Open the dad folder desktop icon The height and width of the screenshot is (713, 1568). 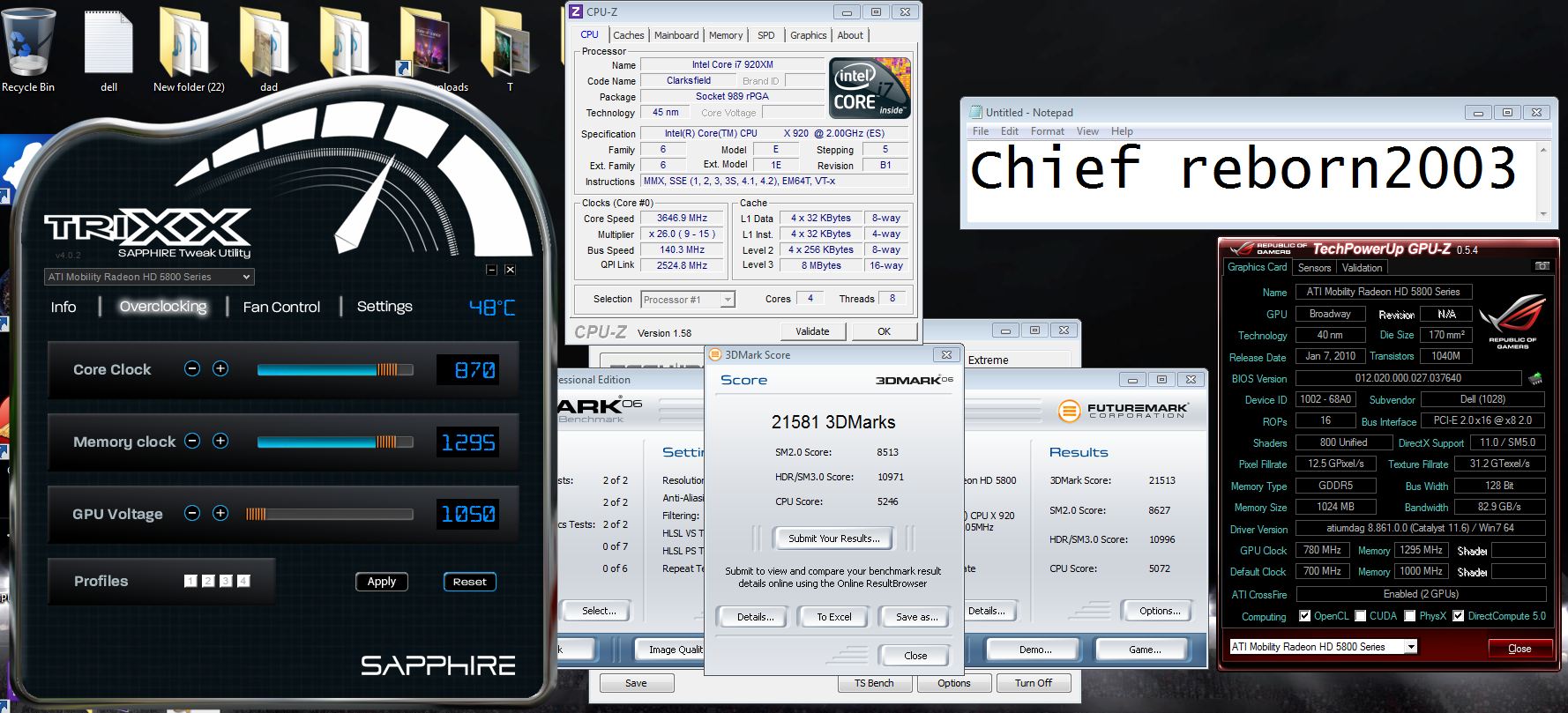click(269, 48)
